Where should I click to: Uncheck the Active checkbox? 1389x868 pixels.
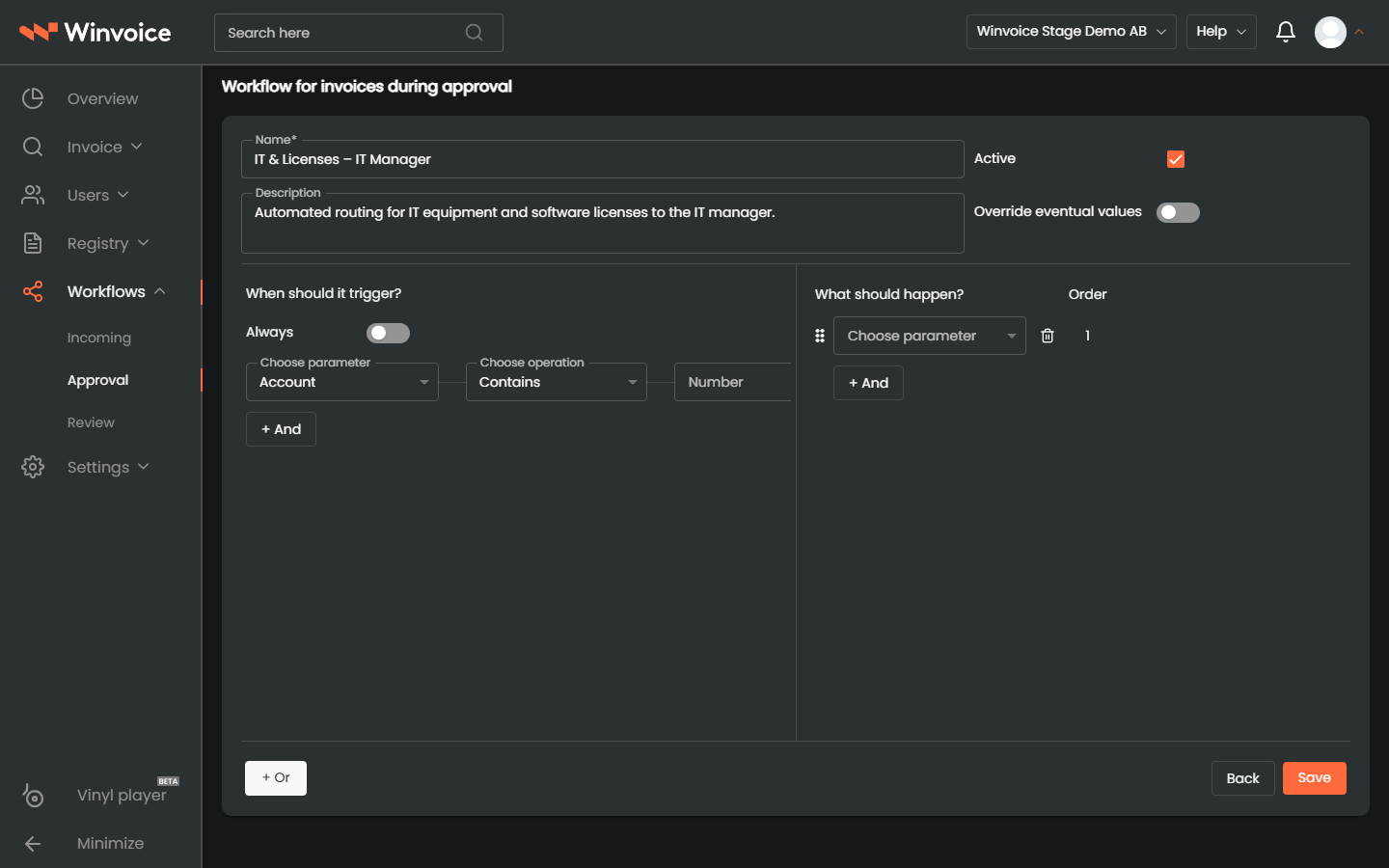tap(1176, 159)
